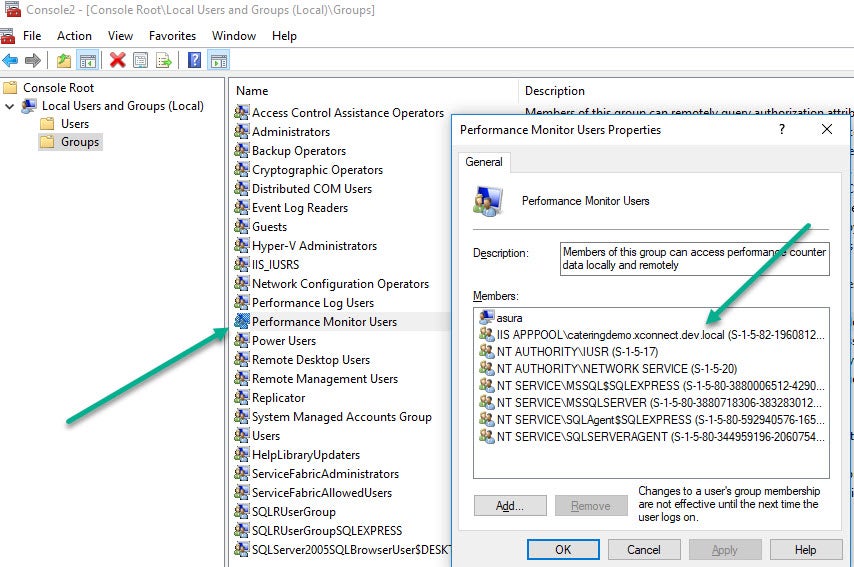
Task: Open the Favorites menu
Action: pyautogui.click(x=173, y=36)
